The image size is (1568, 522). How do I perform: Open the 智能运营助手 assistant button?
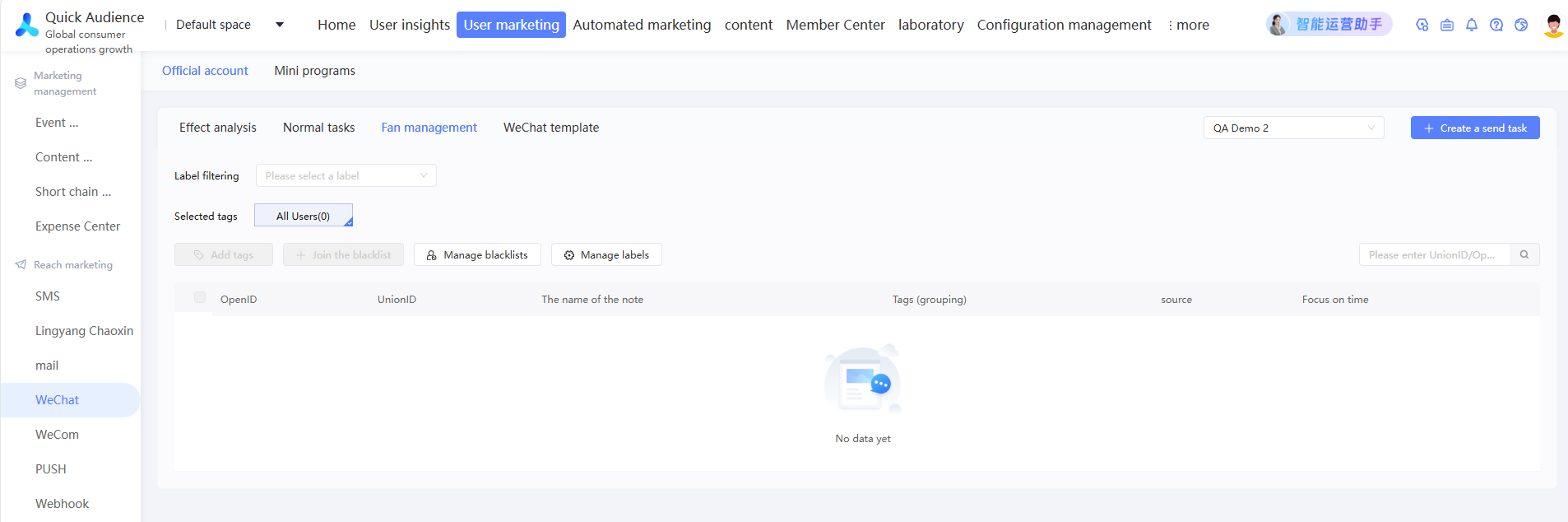tap(1329, 25)
